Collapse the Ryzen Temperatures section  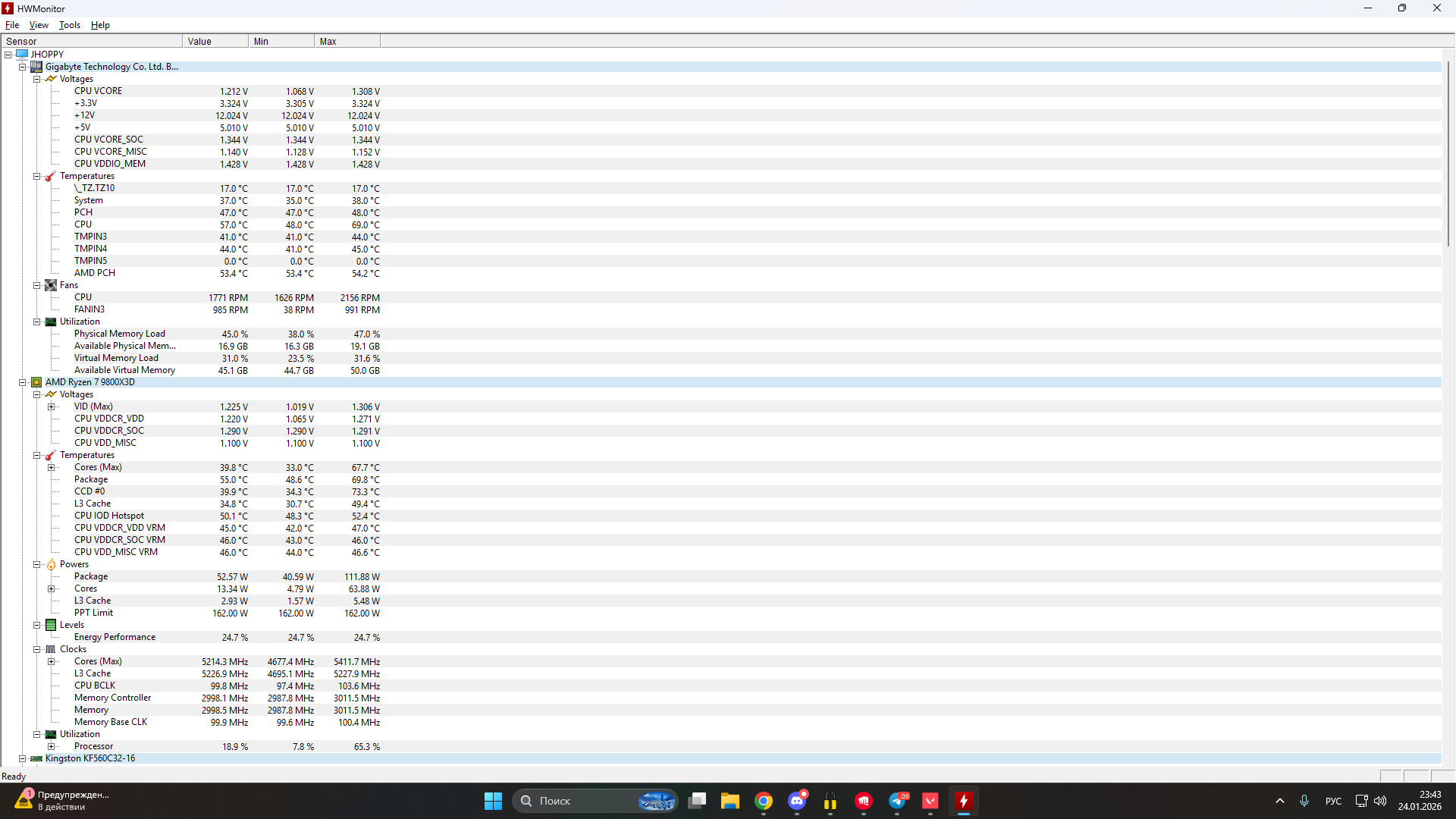coord(36,455)
